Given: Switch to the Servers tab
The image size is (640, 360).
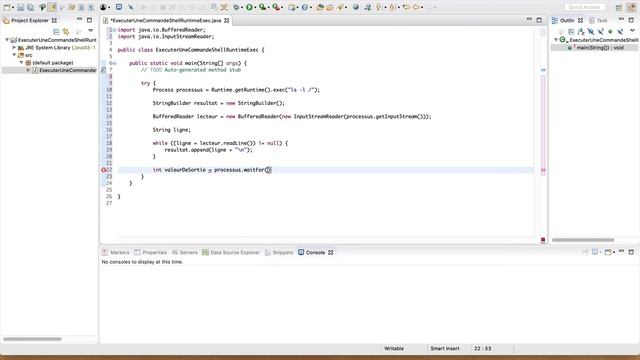Looking at the screenshot, I should click(185, 252).
